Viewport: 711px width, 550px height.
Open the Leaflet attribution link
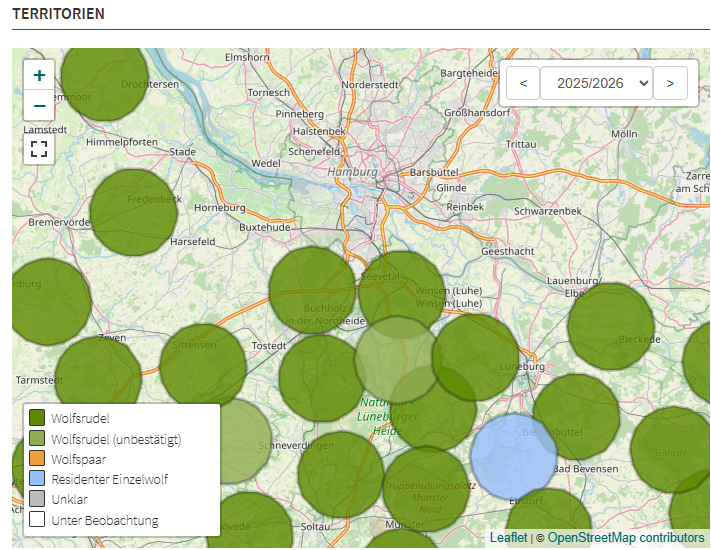(508, 538)
